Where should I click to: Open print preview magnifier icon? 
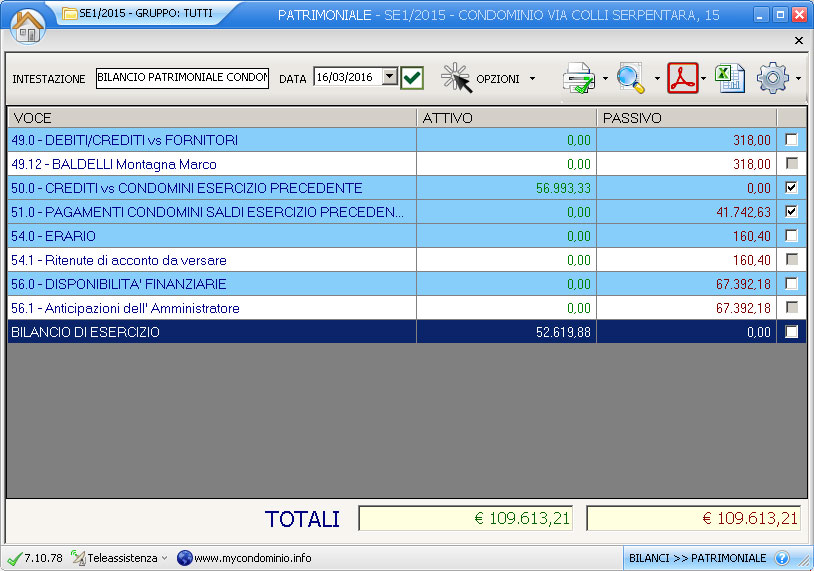click(631, 78)
